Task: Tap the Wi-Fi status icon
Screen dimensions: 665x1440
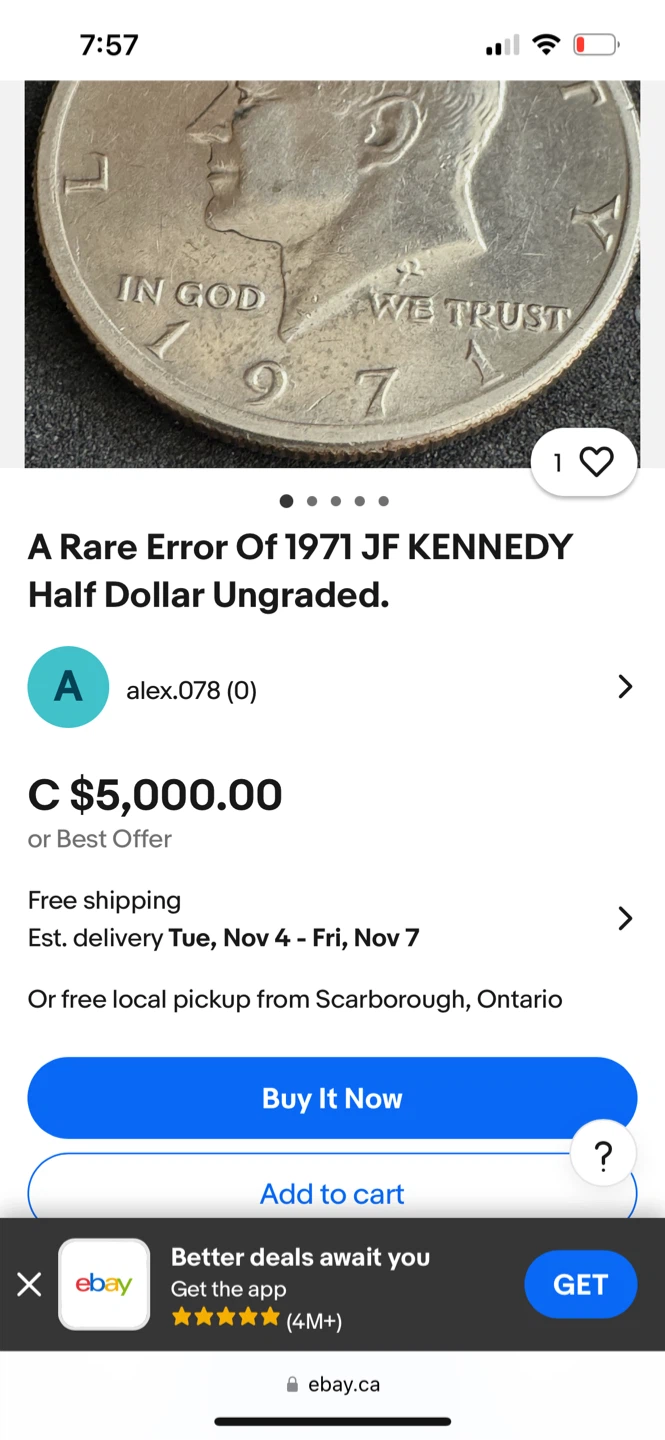Action: [546, 45]
